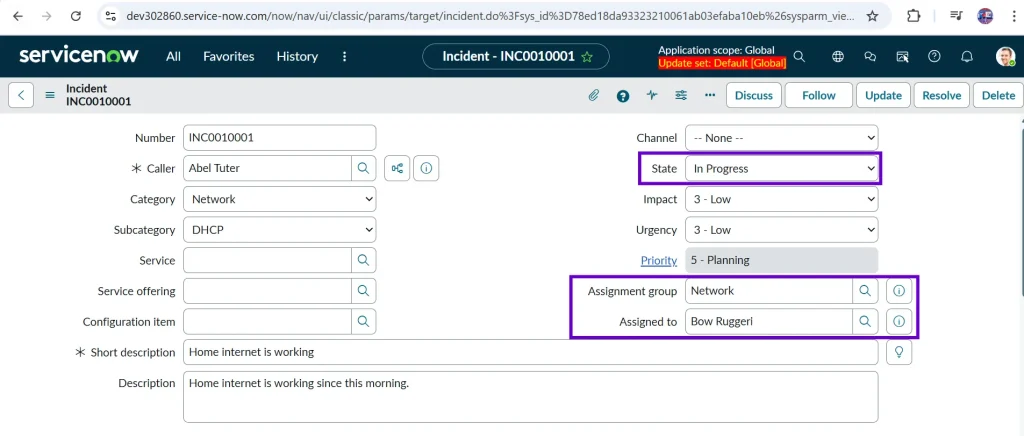Open the globe scope selector icon

(x=838, y=57)
